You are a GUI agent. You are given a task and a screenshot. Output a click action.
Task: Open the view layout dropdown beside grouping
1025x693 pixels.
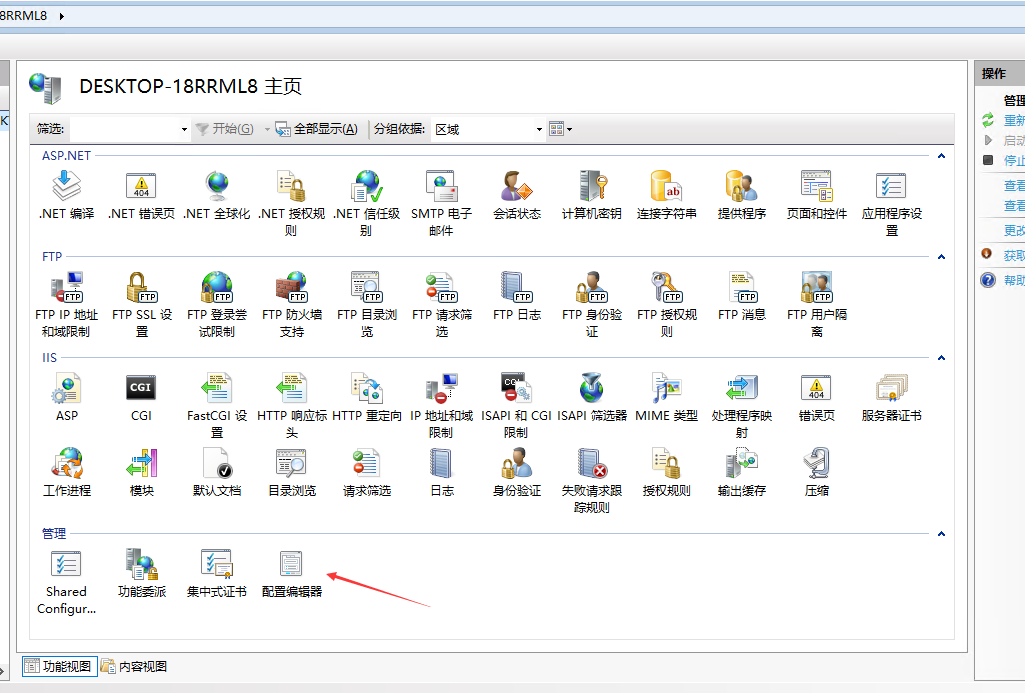coord(560,128)
